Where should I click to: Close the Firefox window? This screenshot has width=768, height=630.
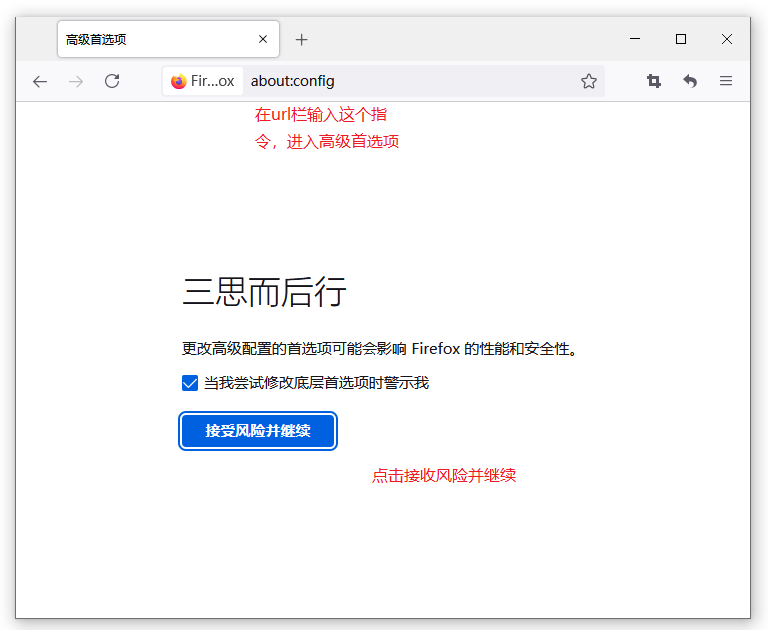(727, 39)
